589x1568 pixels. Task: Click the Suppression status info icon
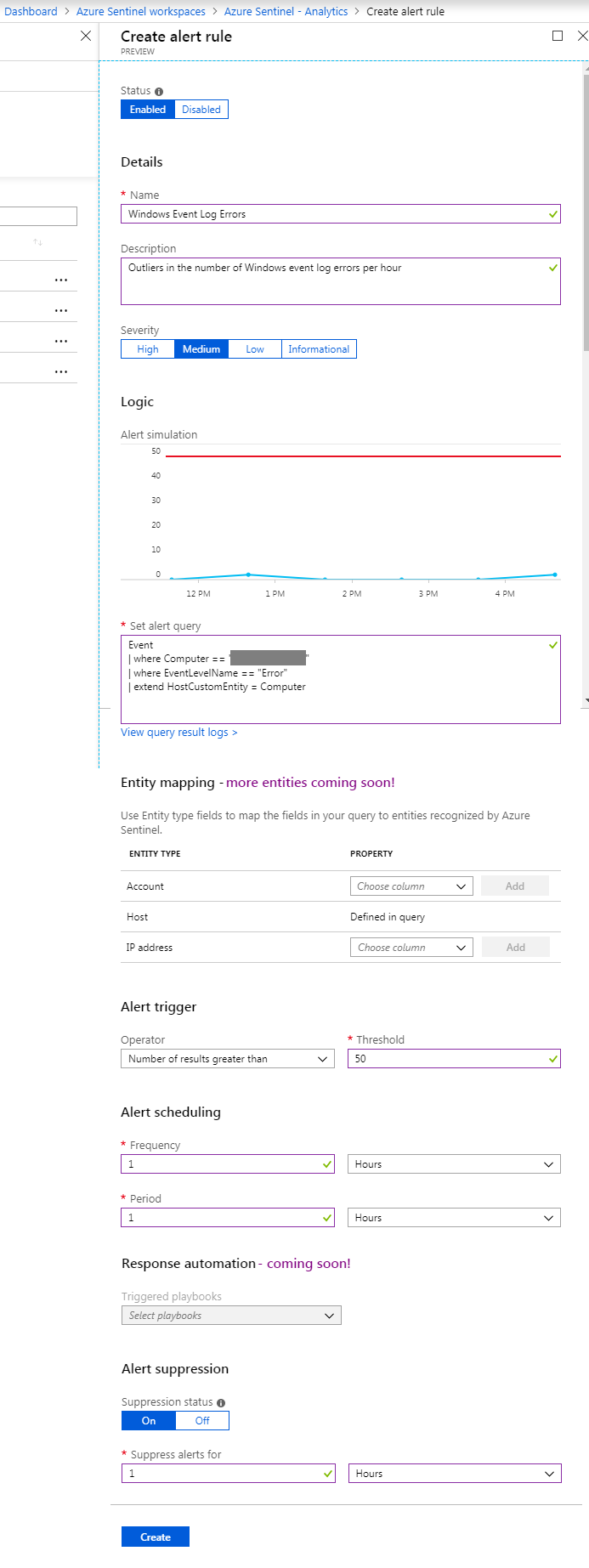coord(221,1402)
